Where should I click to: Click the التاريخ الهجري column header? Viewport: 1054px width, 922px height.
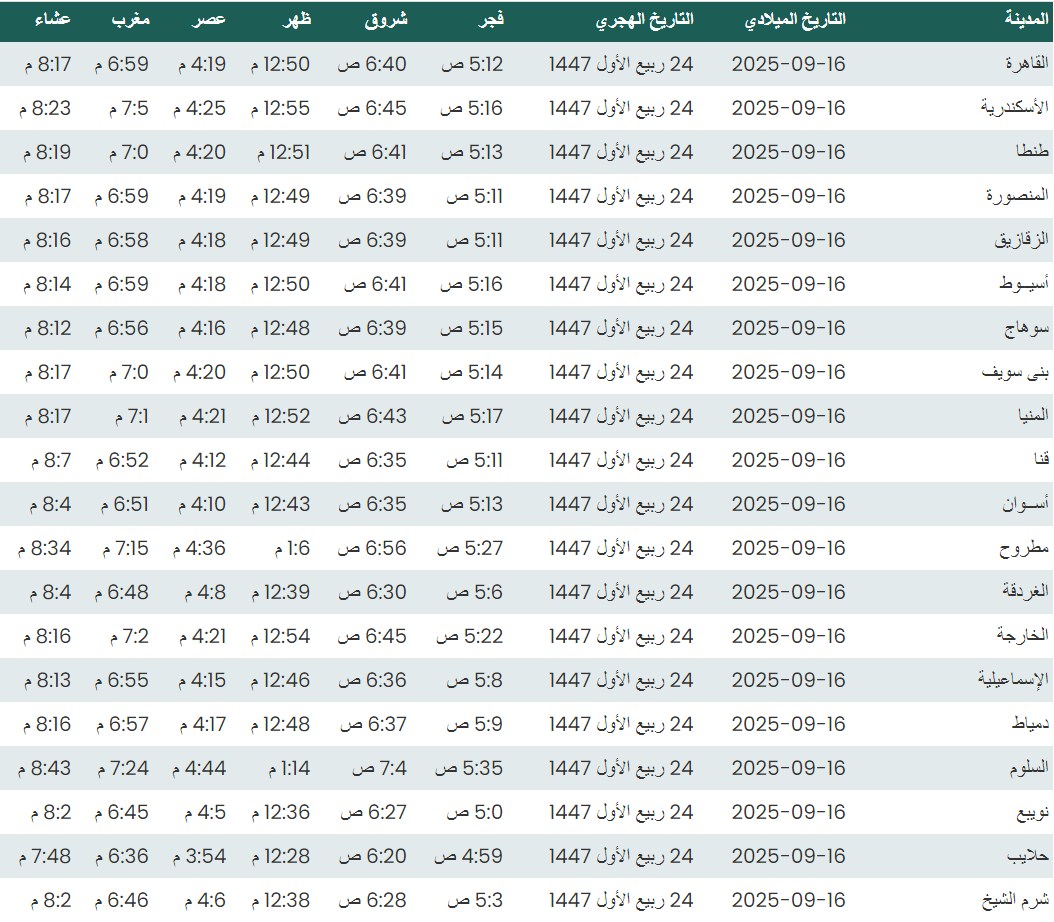tap(645, 20)
